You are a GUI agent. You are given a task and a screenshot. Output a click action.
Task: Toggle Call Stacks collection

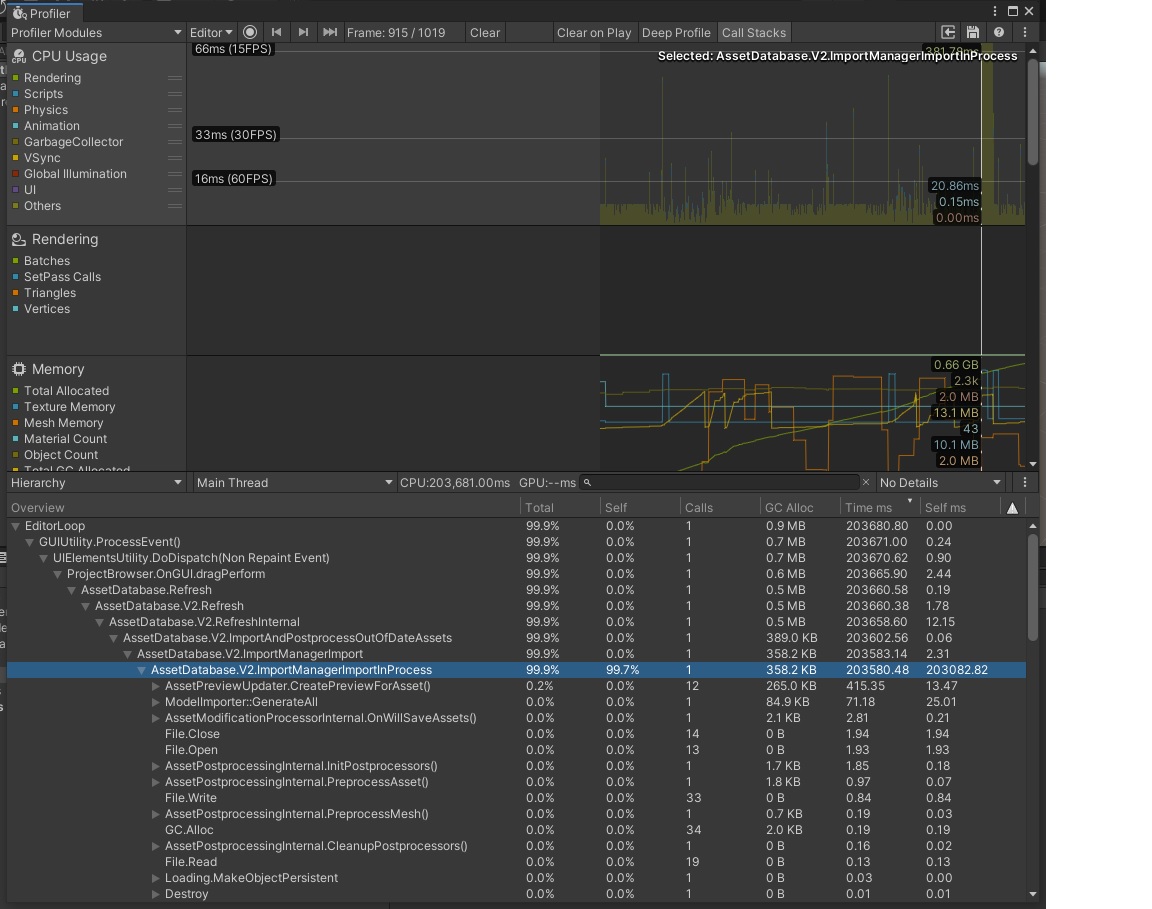click(753, 32)
